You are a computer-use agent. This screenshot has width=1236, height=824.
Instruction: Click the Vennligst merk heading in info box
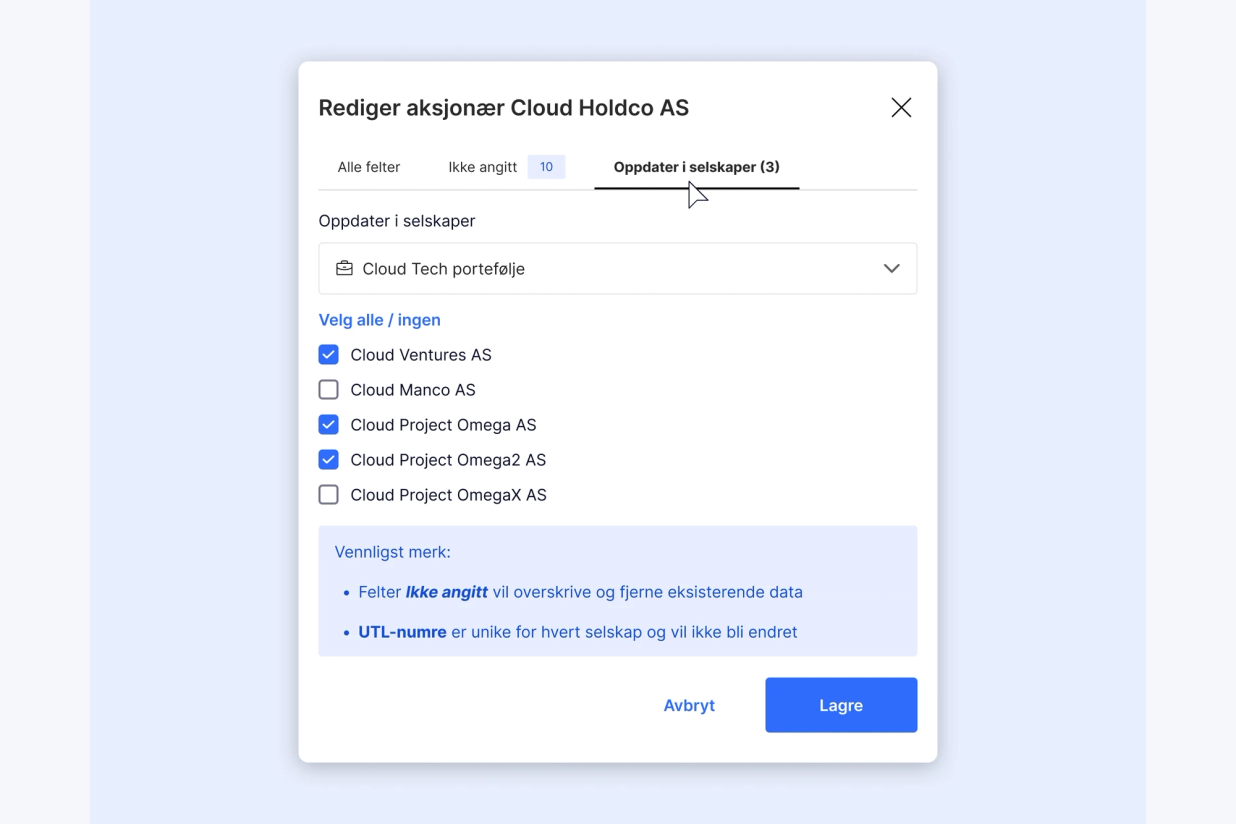click(393, 552)
